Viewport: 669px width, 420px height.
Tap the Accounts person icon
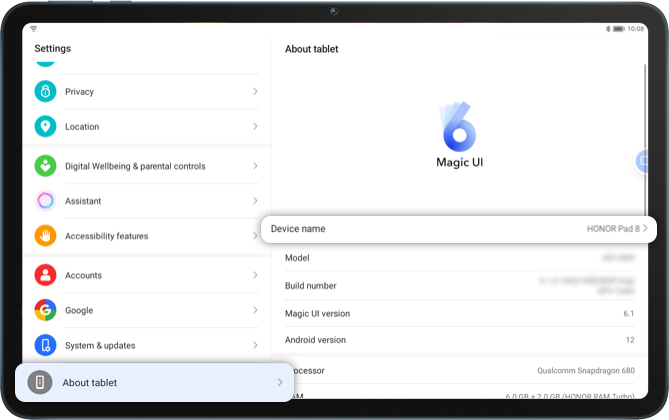(45, 275)
